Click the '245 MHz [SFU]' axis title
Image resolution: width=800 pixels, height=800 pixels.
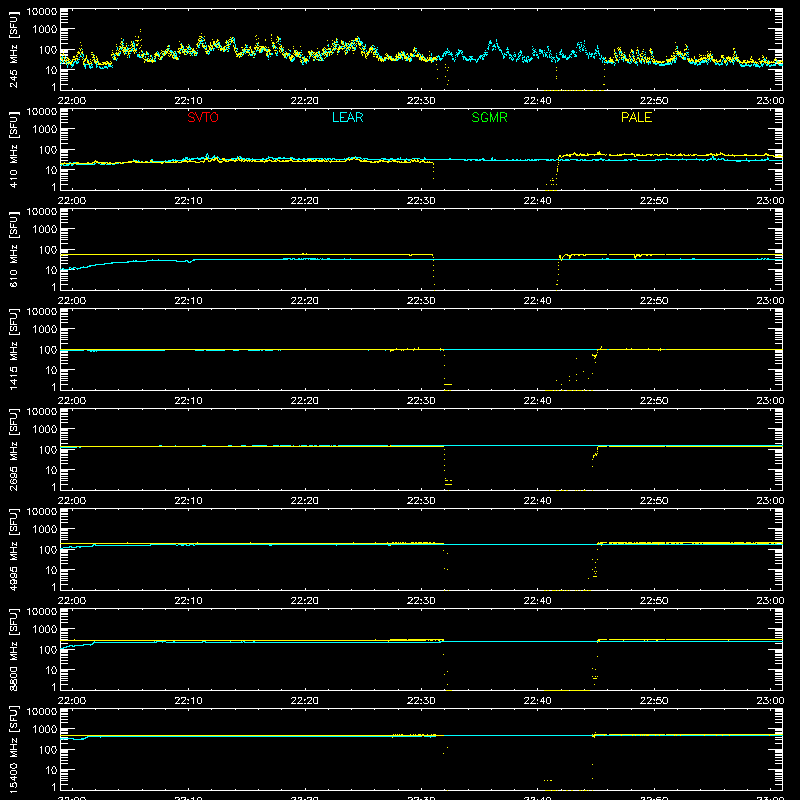[13, 49]
